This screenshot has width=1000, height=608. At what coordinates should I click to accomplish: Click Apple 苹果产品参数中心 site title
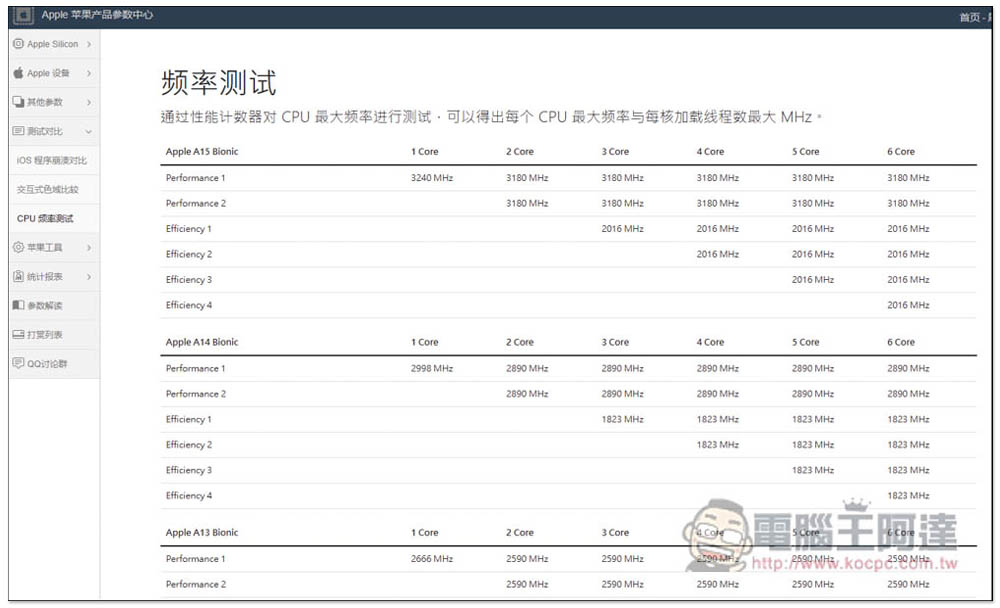point(97,16)
